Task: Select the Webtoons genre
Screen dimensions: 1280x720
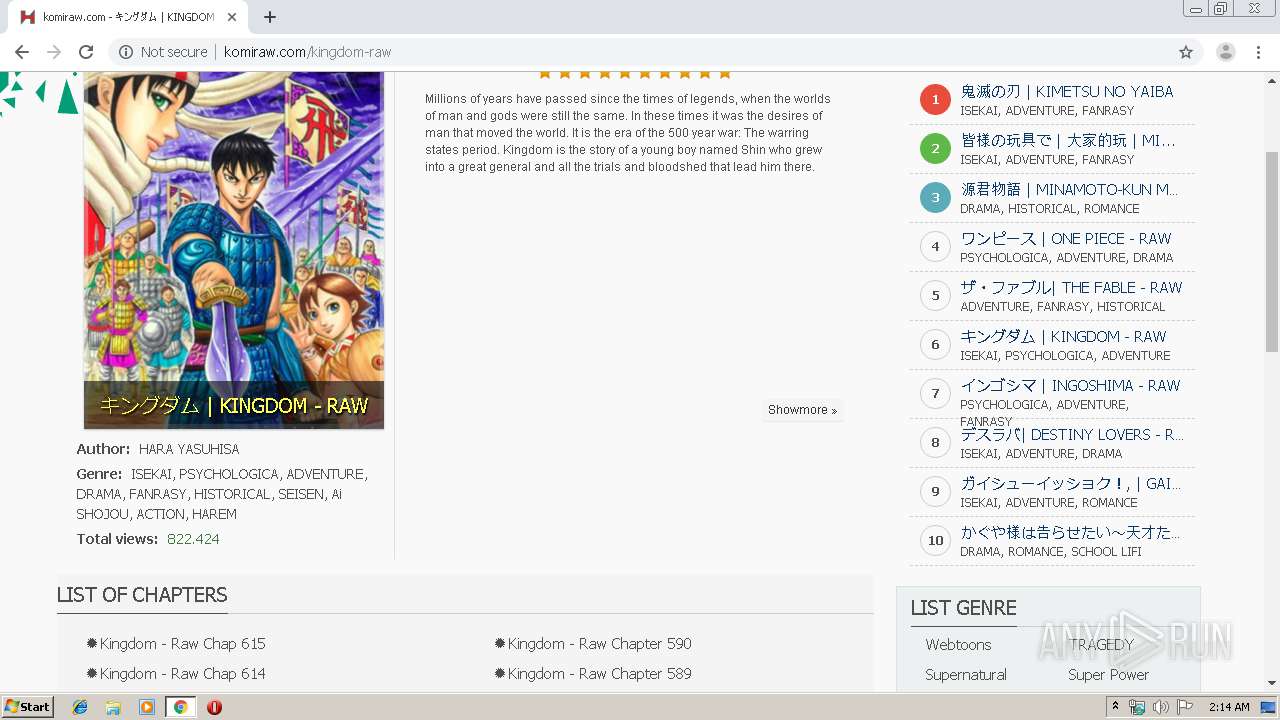Action: pos(958,645)
